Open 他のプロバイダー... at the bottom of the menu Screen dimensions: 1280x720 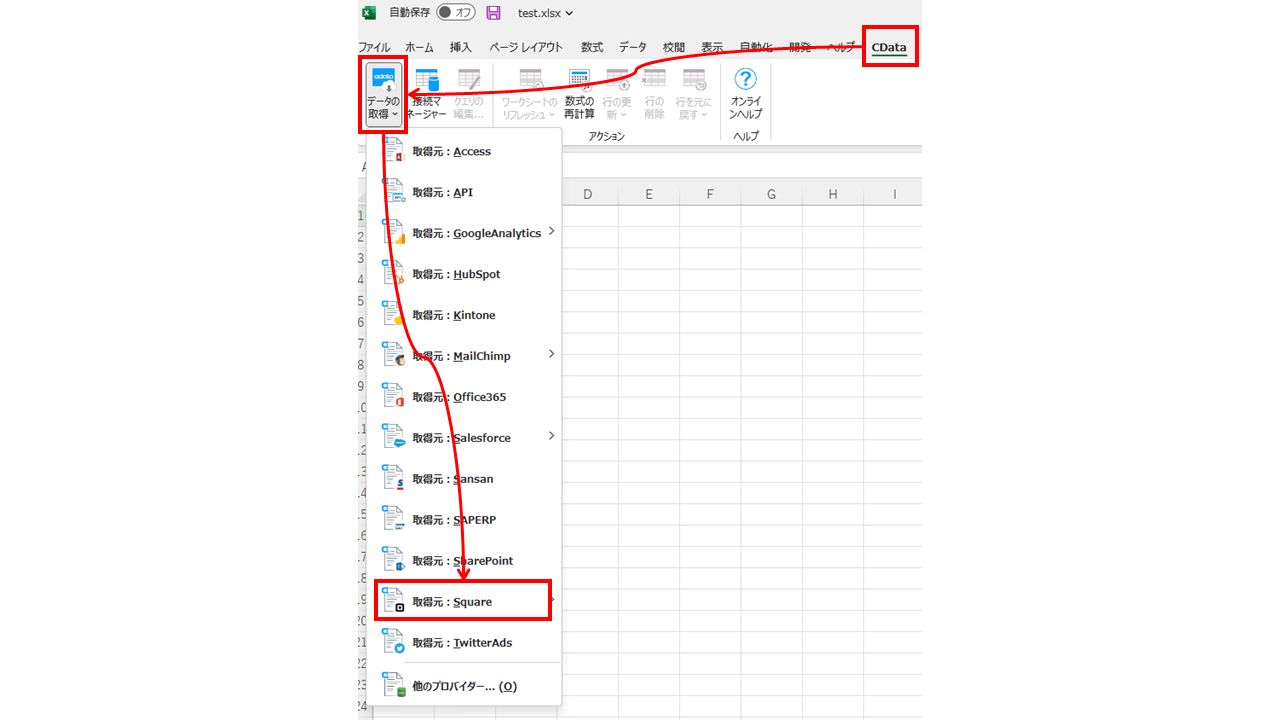pos(464,687)
